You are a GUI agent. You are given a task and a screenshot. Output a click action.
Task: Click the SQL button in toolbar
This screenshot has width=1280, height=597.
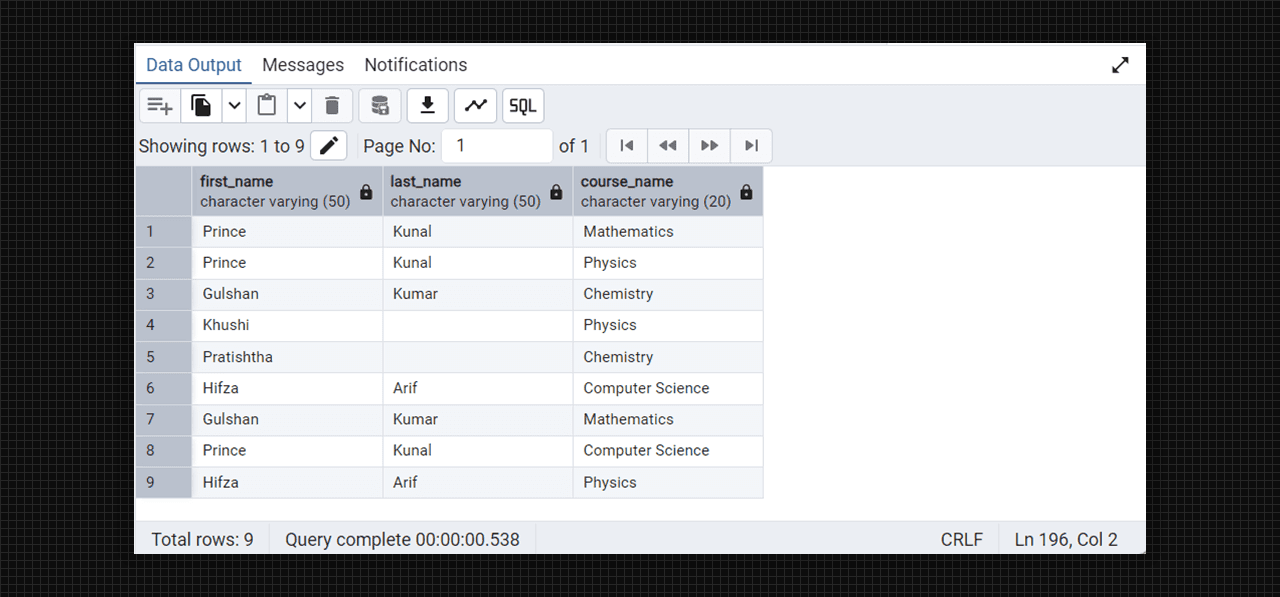click(x=523, y=105)
